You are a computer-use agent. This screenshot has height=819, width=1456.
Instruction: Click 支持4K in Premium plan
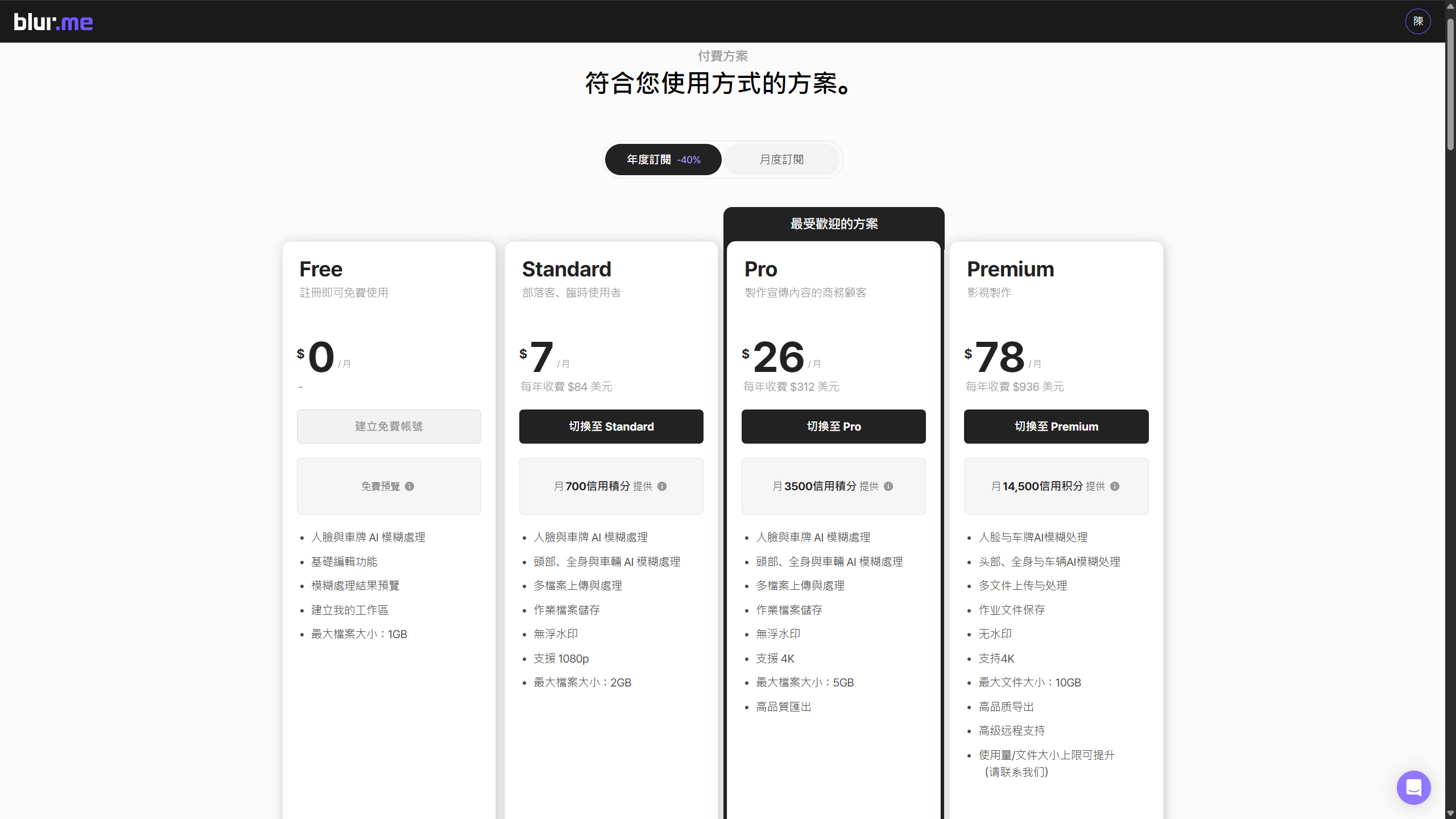pos(996,659)
